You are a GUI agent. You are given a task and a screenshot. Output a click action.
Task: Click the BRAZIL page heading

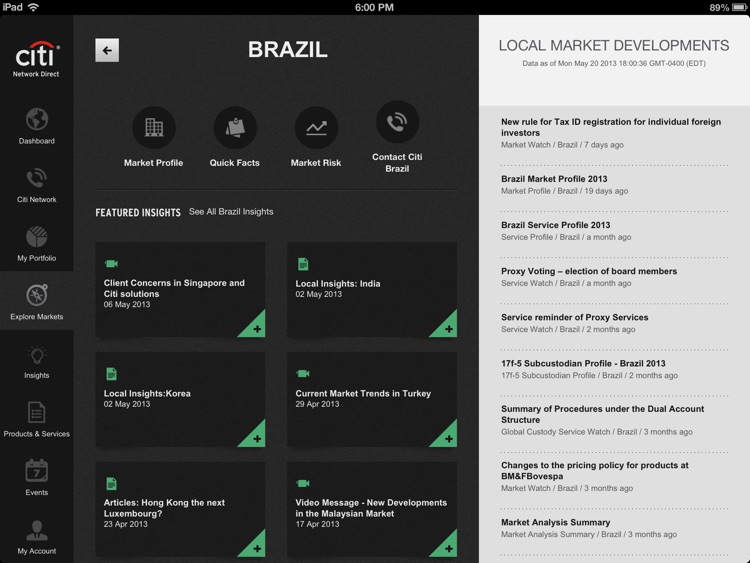click(x=288, y=50)
